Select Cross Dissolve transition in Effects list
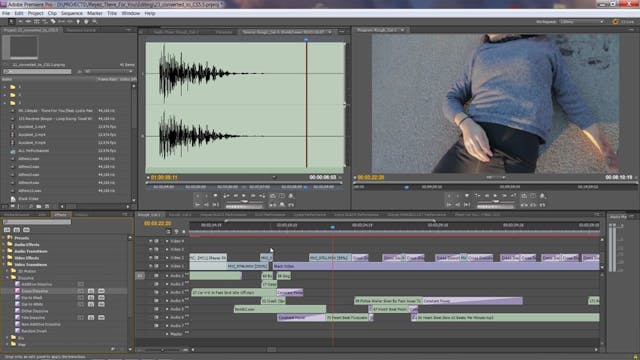This screenshot has height=360, width=640. point(35,291)
